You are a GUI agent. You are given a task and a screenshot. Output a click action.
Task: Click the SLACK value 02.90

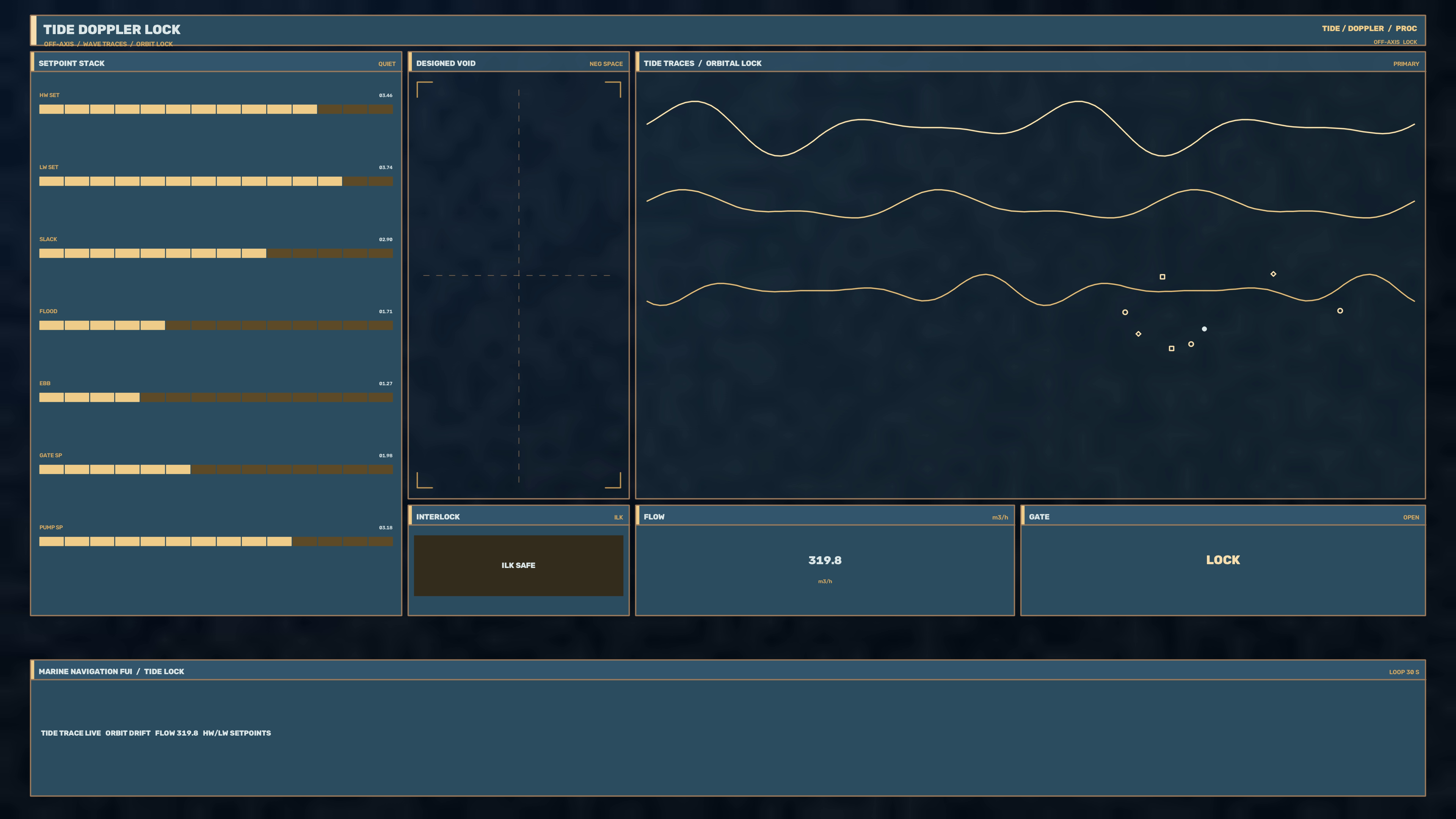tap(386, 240)
